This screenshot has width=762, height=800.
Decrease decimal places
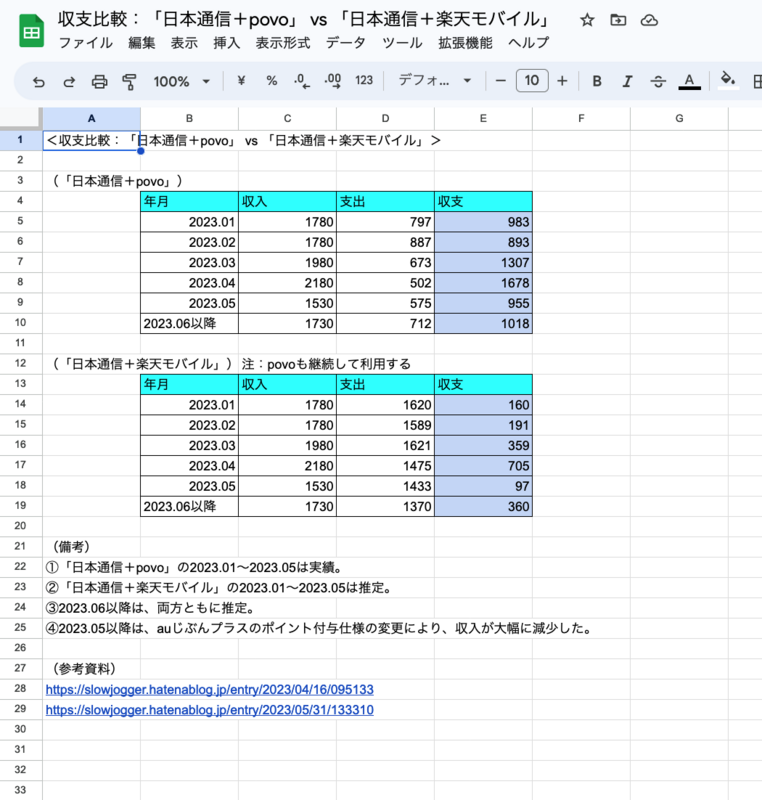coord(301,81)
